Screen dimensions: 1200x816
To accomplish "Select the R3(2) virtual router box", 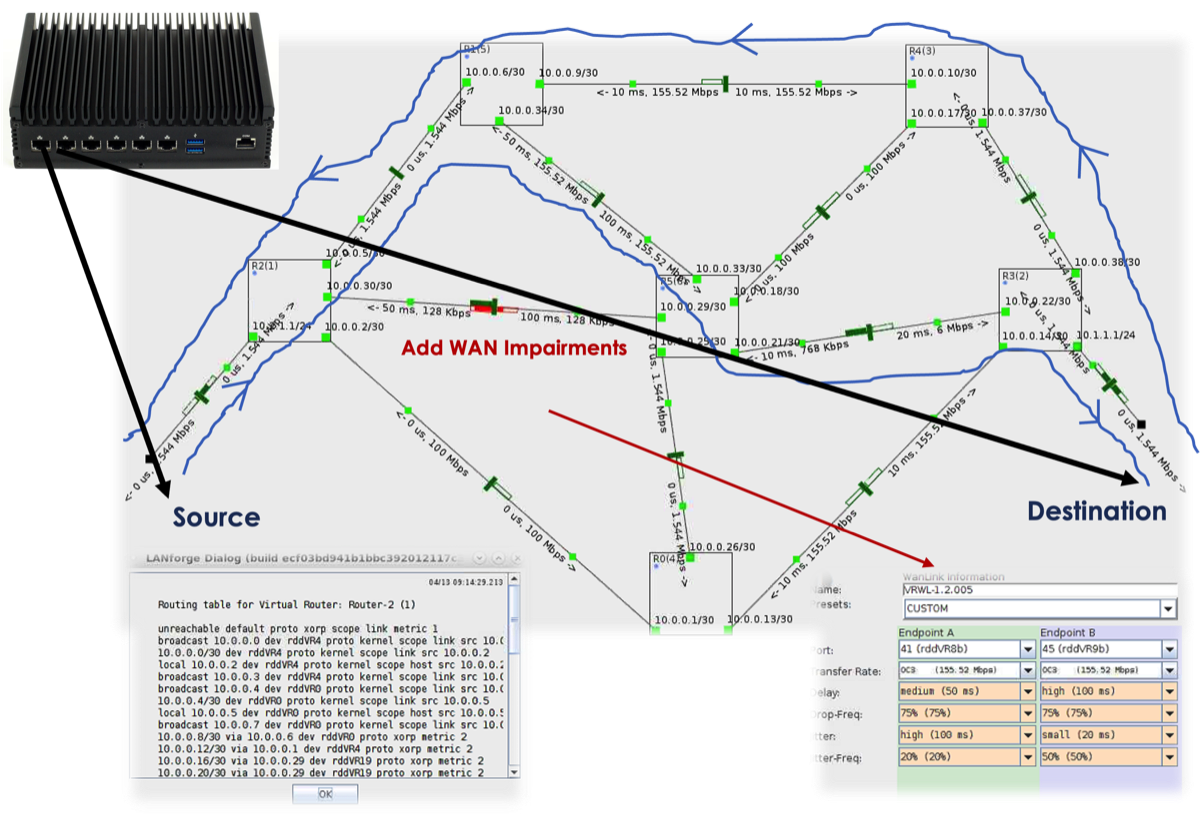I will tap(1040, 309).
